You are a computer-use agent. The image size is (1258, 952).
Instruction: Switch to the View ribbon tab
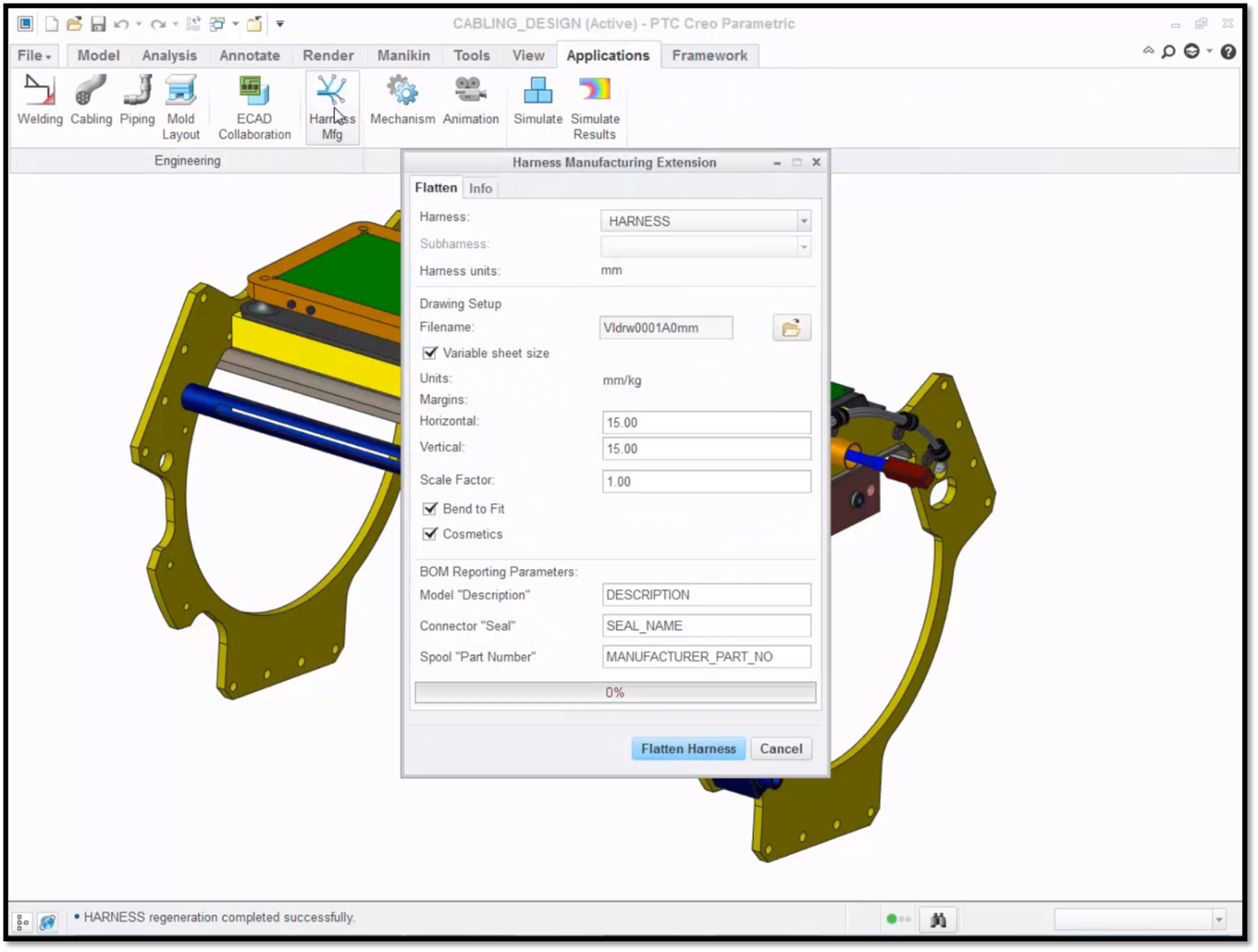pyautogui.click(x=528, y=56)
